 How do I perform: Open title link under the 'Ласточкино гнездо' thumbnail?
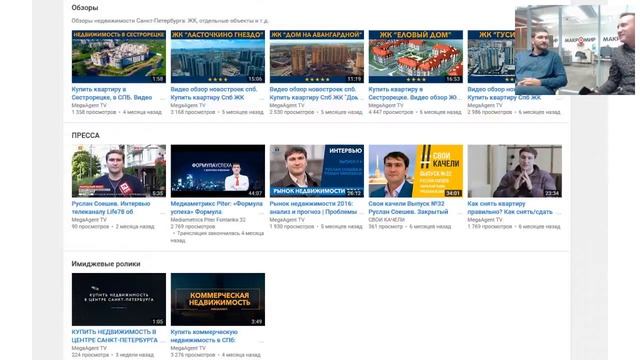tap(214, 93)
